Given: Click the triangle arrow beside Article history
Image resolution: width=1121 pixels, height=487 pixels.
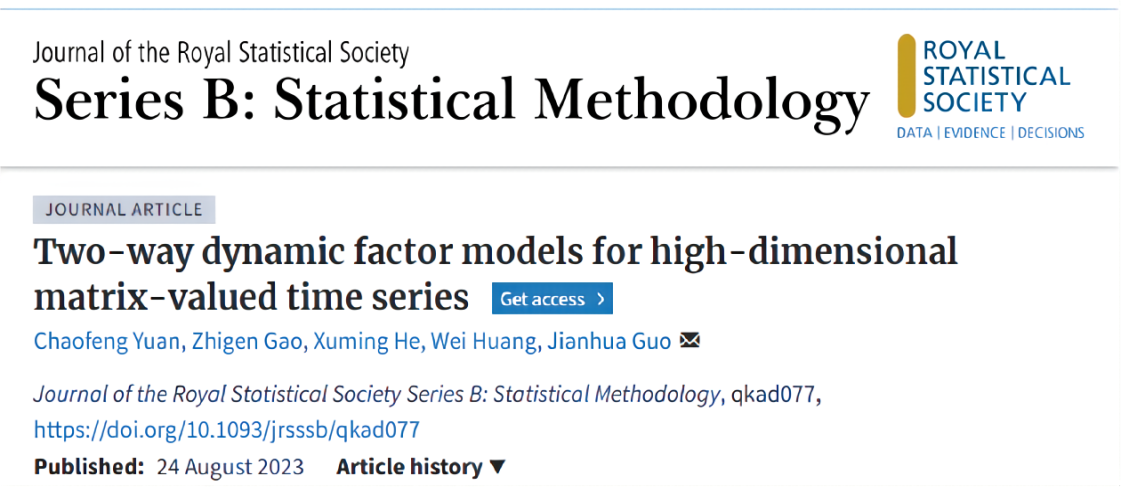Looking at the screenshot, I should (497, 468).
